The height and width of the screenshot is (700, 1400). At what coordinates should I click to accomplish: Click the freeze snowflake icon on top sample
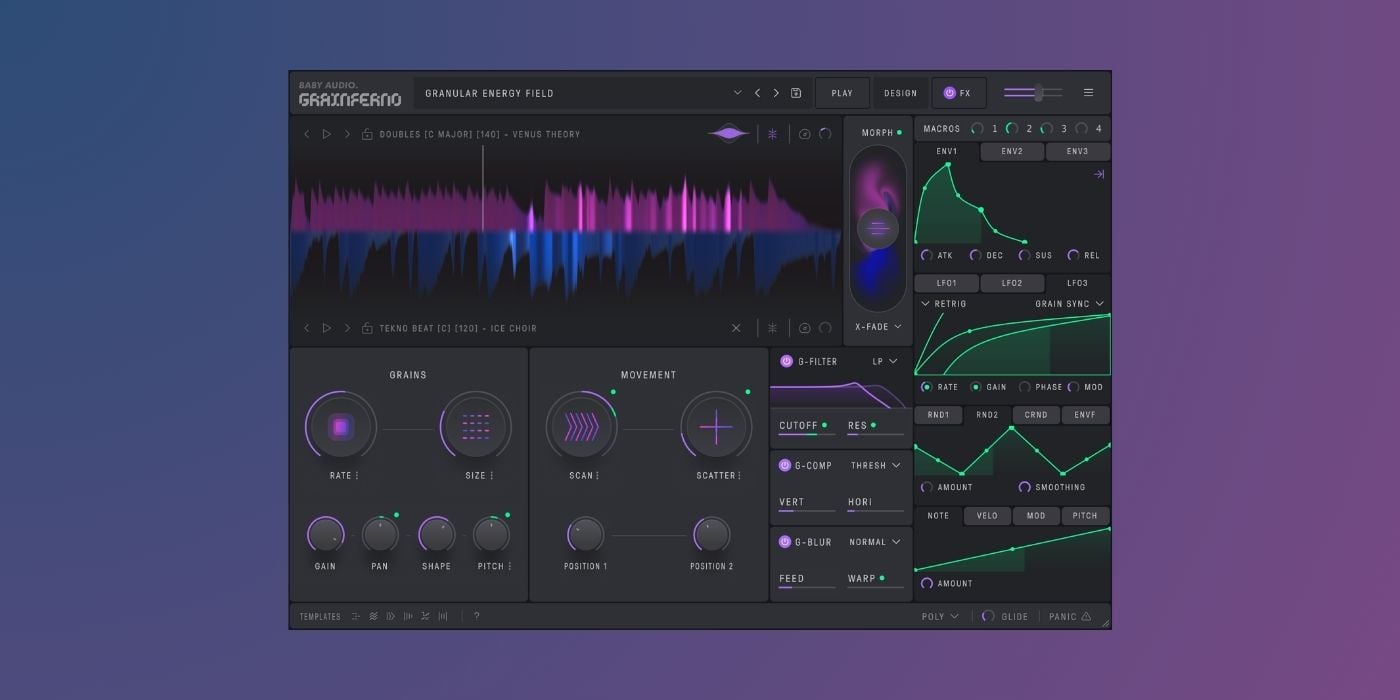(x=772, y=134)
